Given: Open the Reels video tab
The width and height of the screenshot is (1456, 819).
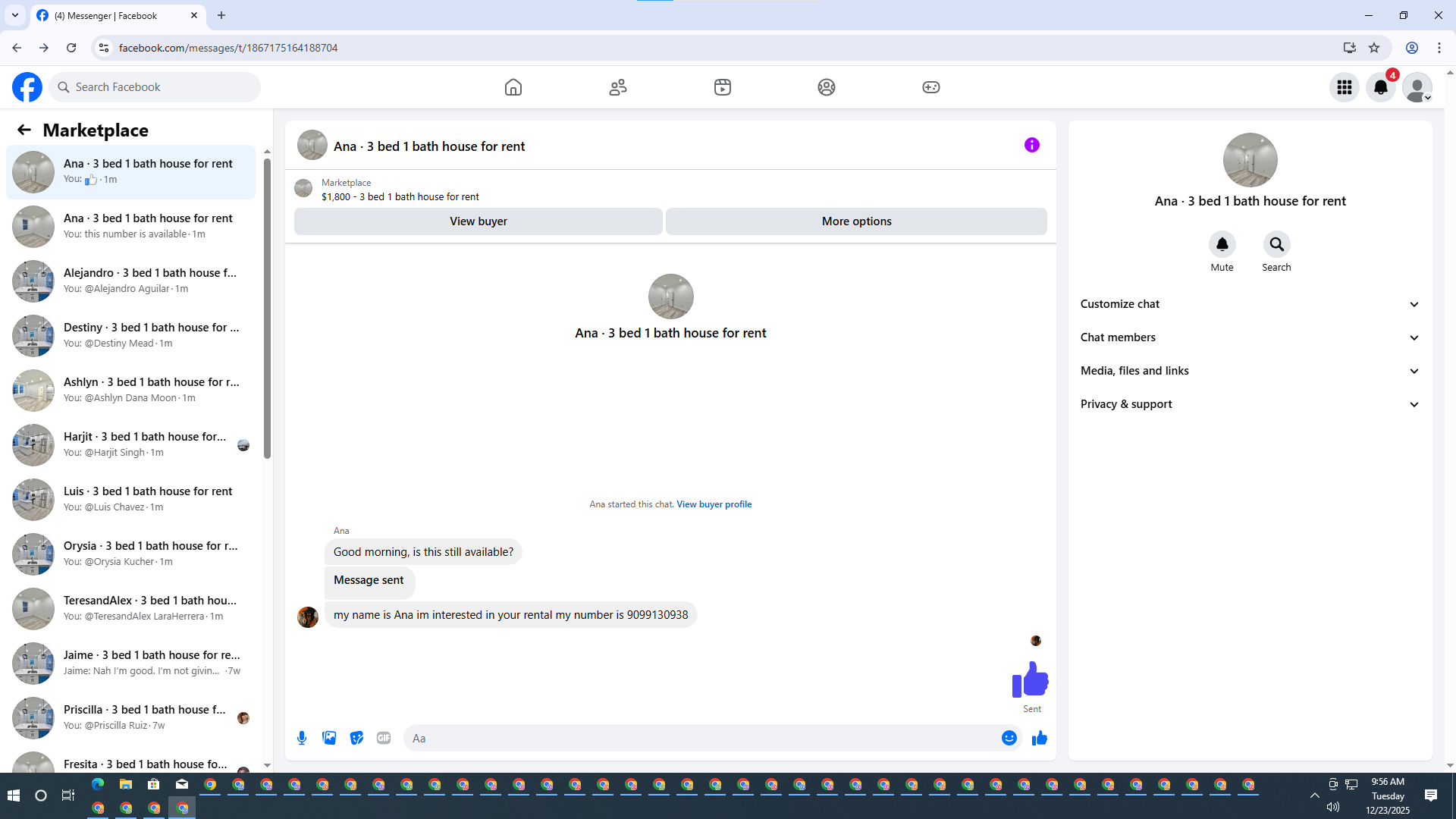Looking at the screenshot, I should pos(722,87).
